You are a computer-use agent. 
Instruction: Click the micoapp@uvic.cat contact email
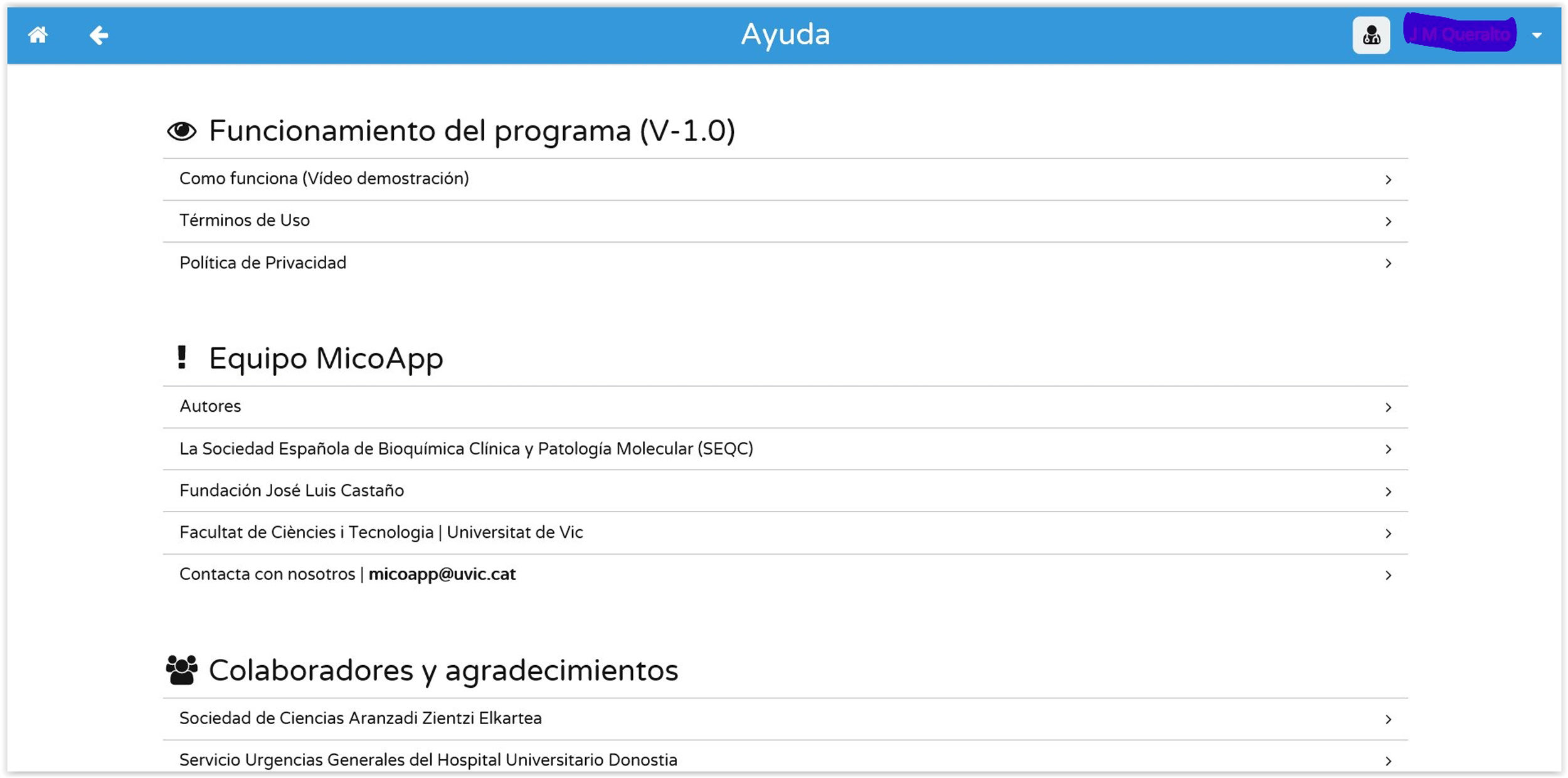click(x=442, y=574)
